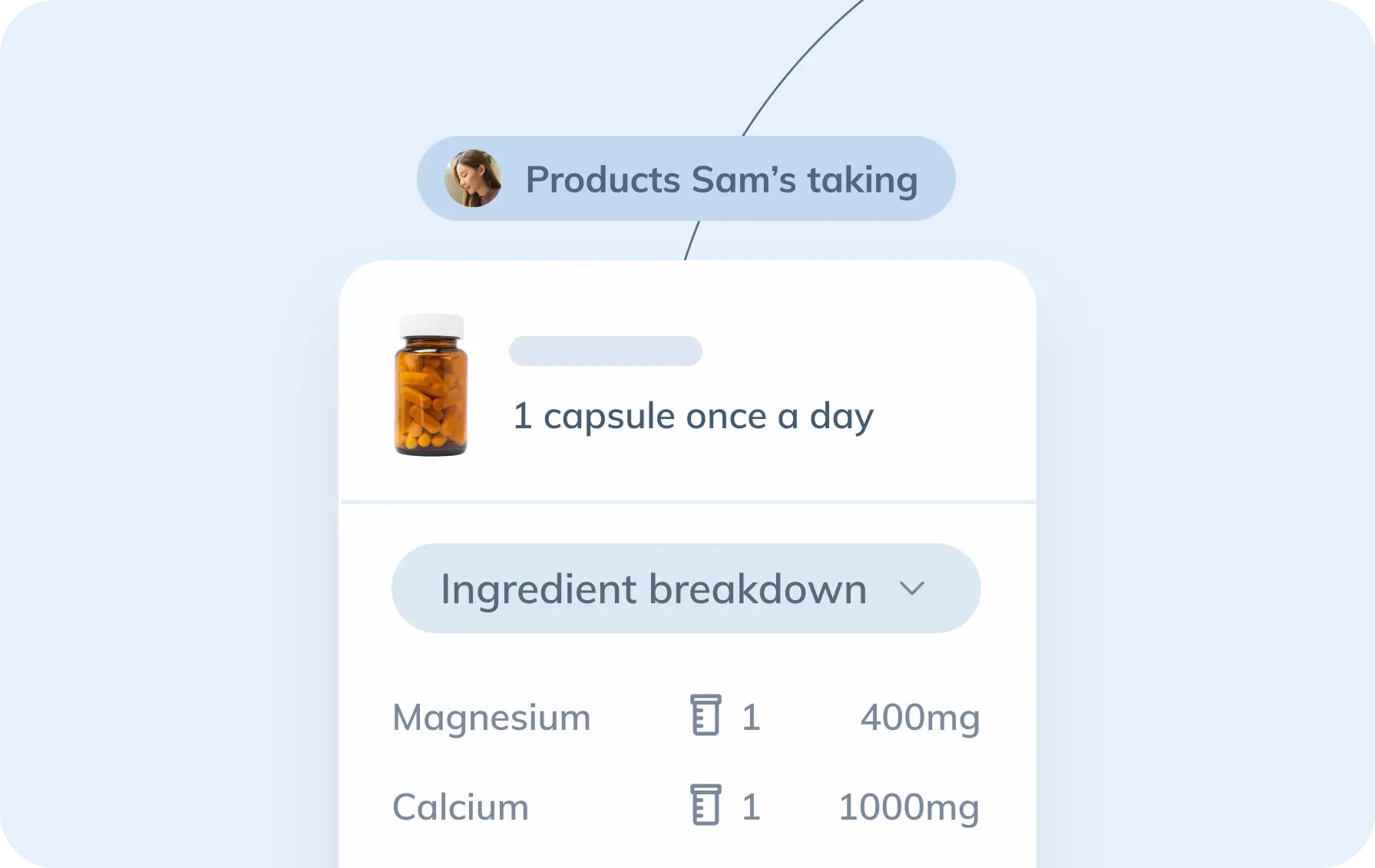Screen dimensions: 1375x868
Task: Select the Calcium ingredient name
Action: coord(460,807)
